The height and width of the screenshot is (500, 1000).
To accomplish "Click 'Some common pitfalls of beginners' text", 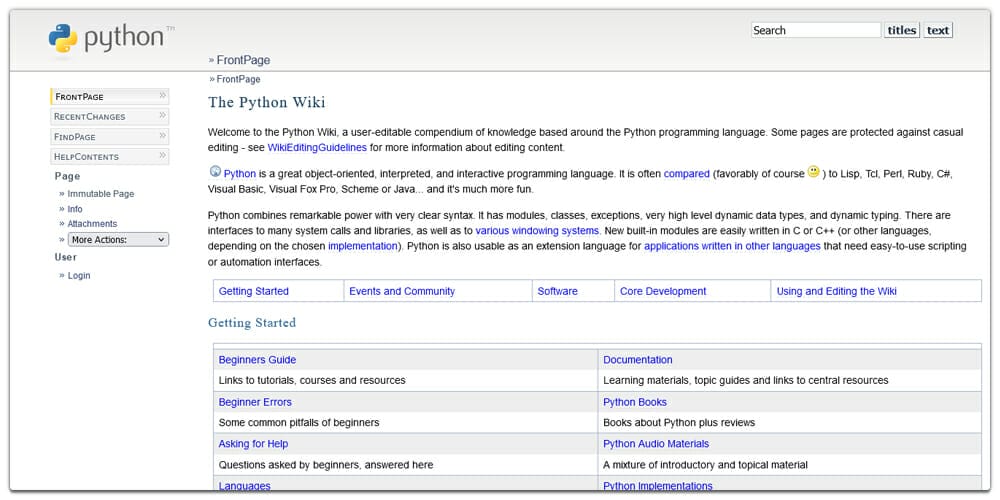I will 299,422.
